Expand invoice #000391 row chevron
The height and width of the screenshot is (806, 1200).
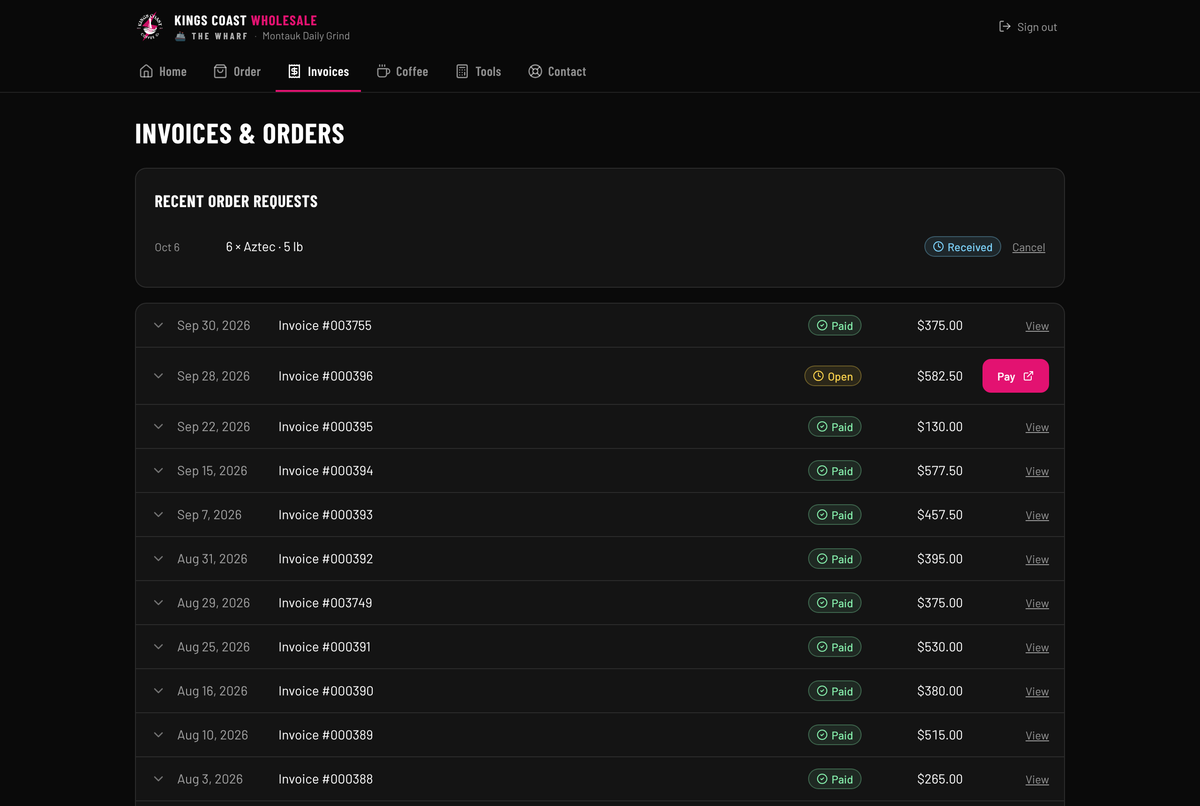tap(158, 647)
